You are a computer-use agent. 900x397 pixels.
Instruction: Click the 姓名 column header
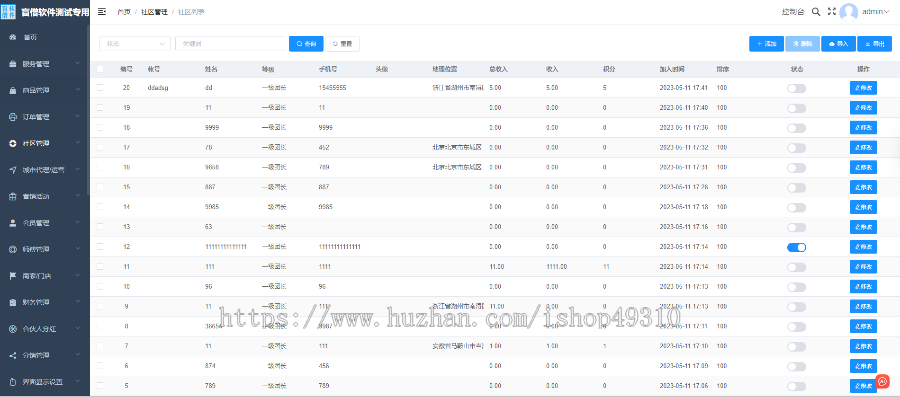211,69
